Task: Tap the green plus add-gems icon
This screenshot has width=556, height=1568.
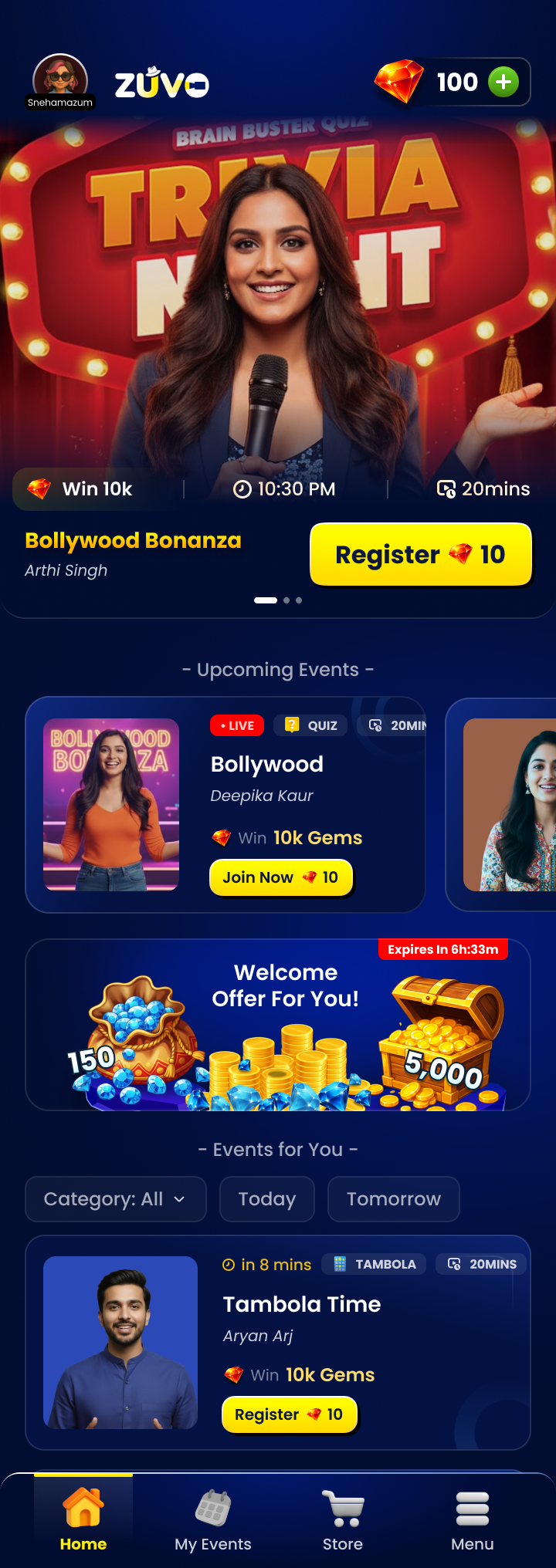Action: click(503, 82)
